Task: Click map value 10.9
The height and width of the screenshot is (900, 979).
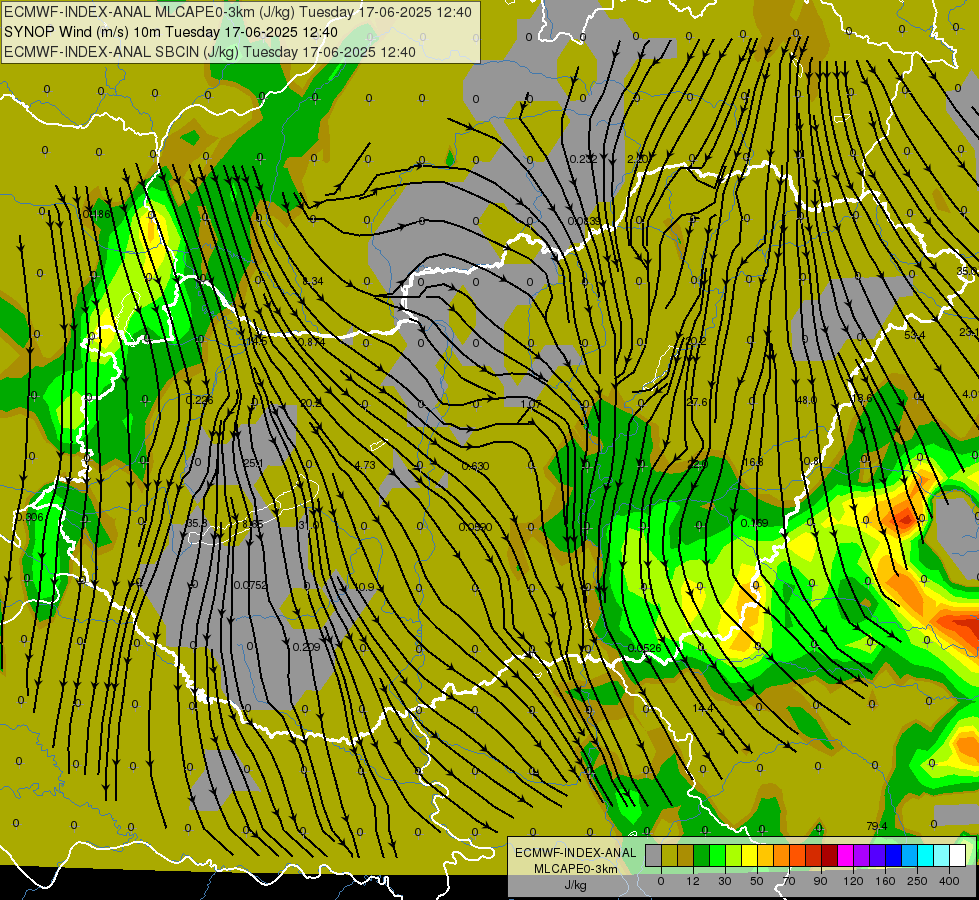Action: pyautogui.click(x=364, y=587)
